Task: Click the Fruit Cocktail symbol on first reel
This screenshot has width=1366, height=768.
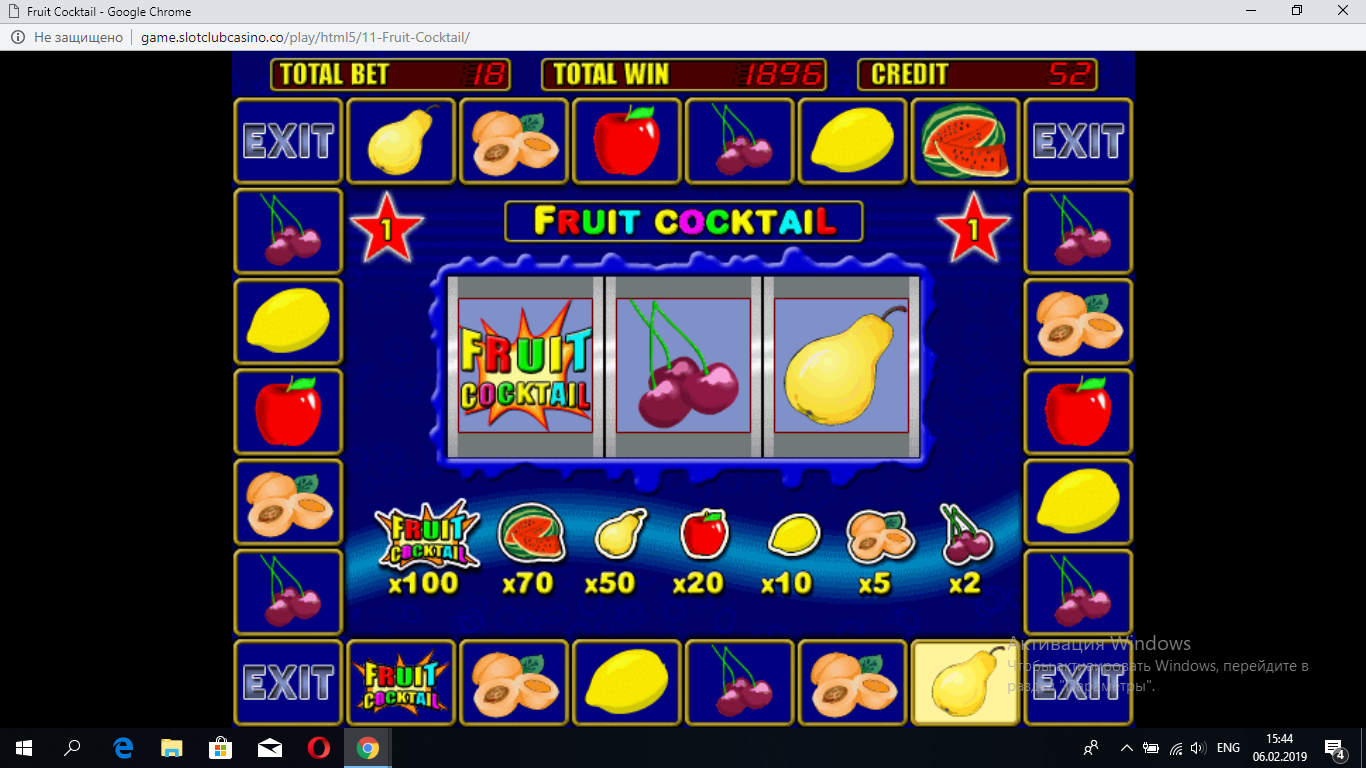Action: 525,365
